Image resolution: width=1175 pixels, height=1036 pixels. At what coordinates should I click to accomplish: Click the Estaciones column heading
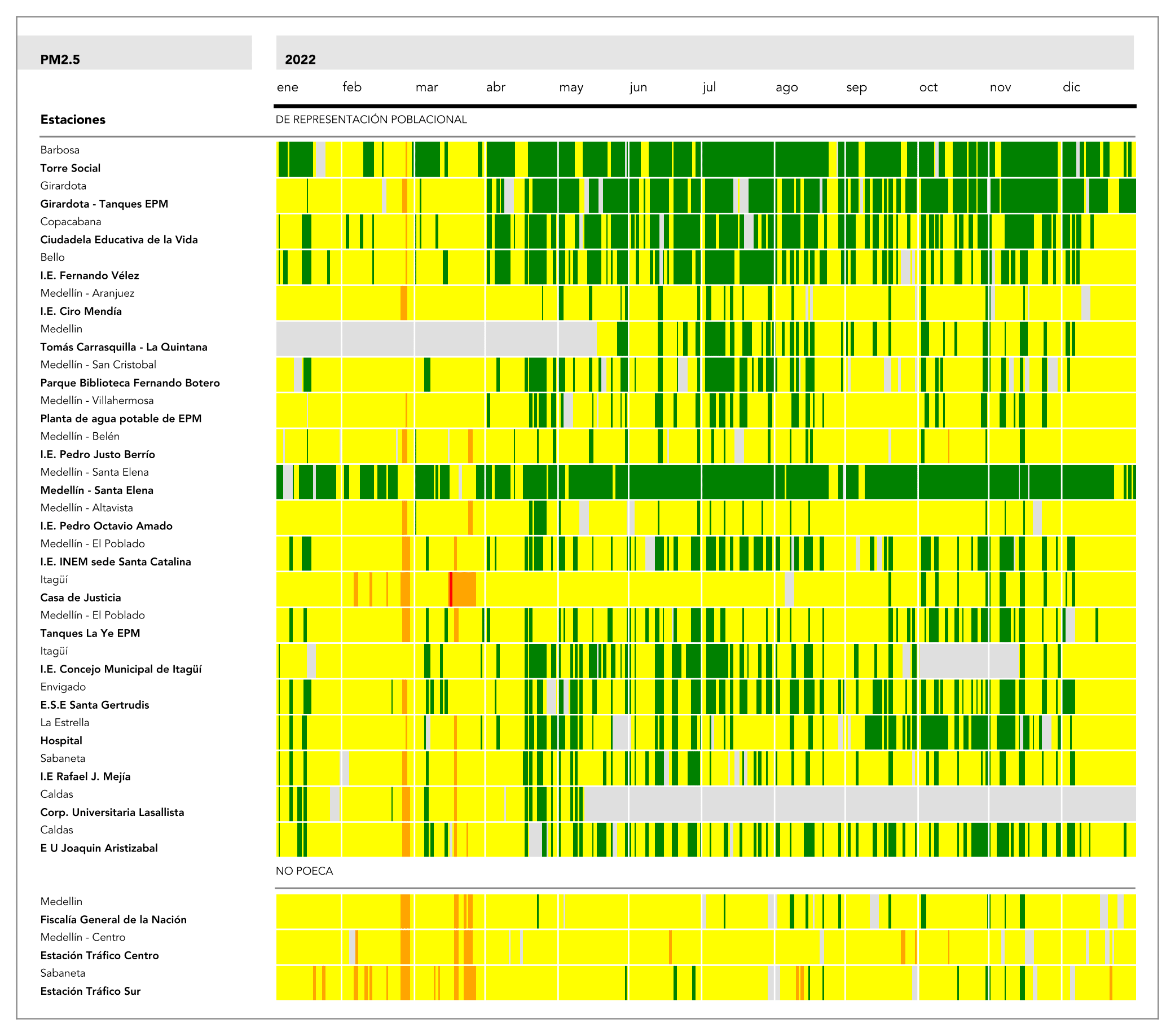coord(73,120)
